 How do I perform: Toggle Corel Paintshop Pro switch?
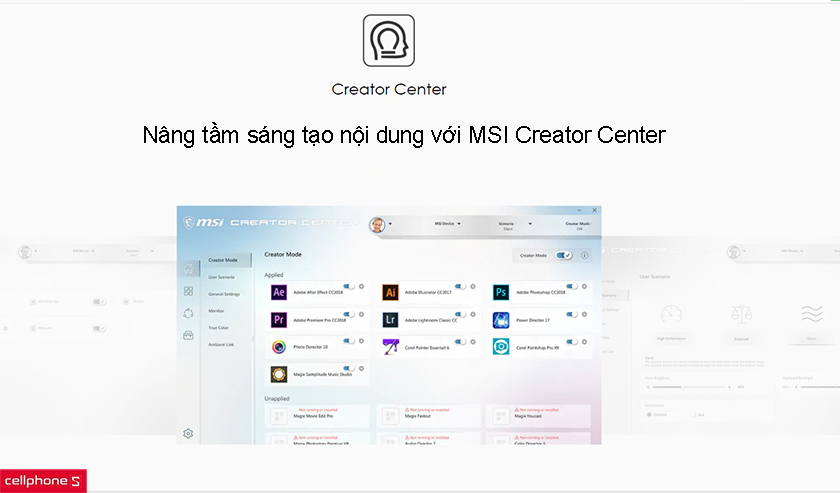pos(572,341)
